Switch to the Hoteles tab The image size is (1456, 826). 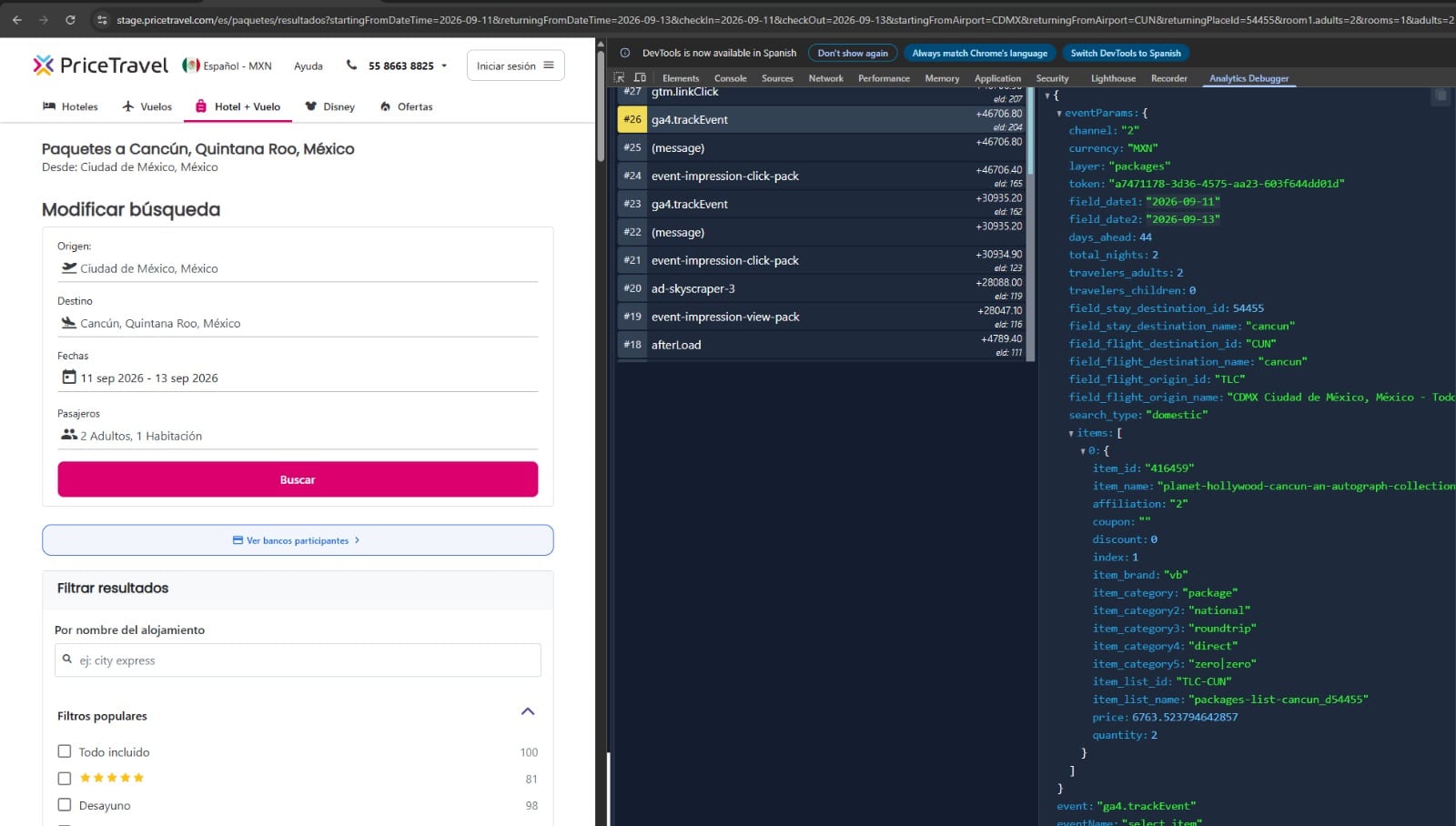pos(70,106)
